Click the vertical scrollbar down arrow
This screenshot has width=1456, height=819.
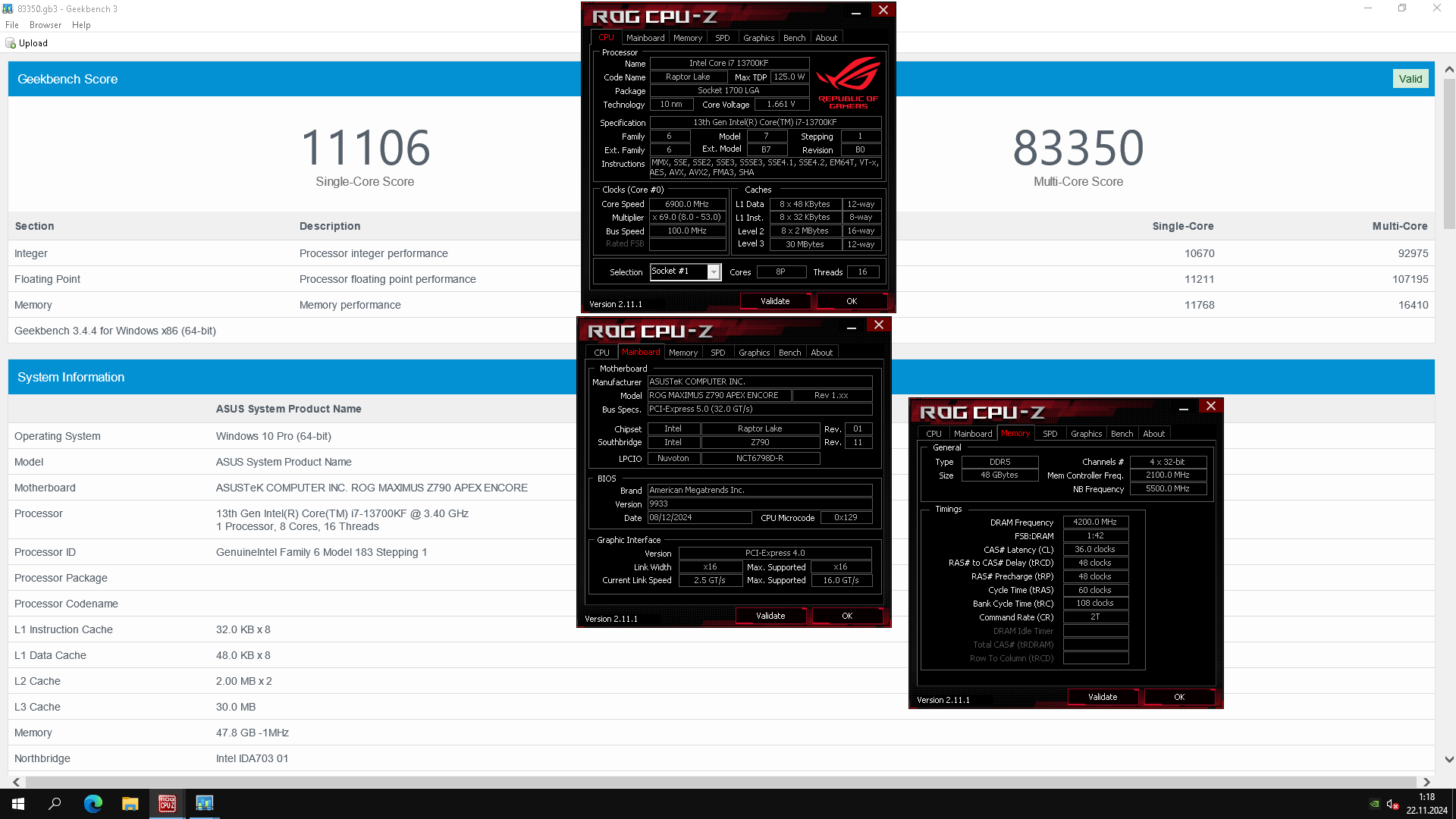click(1449, 759)
